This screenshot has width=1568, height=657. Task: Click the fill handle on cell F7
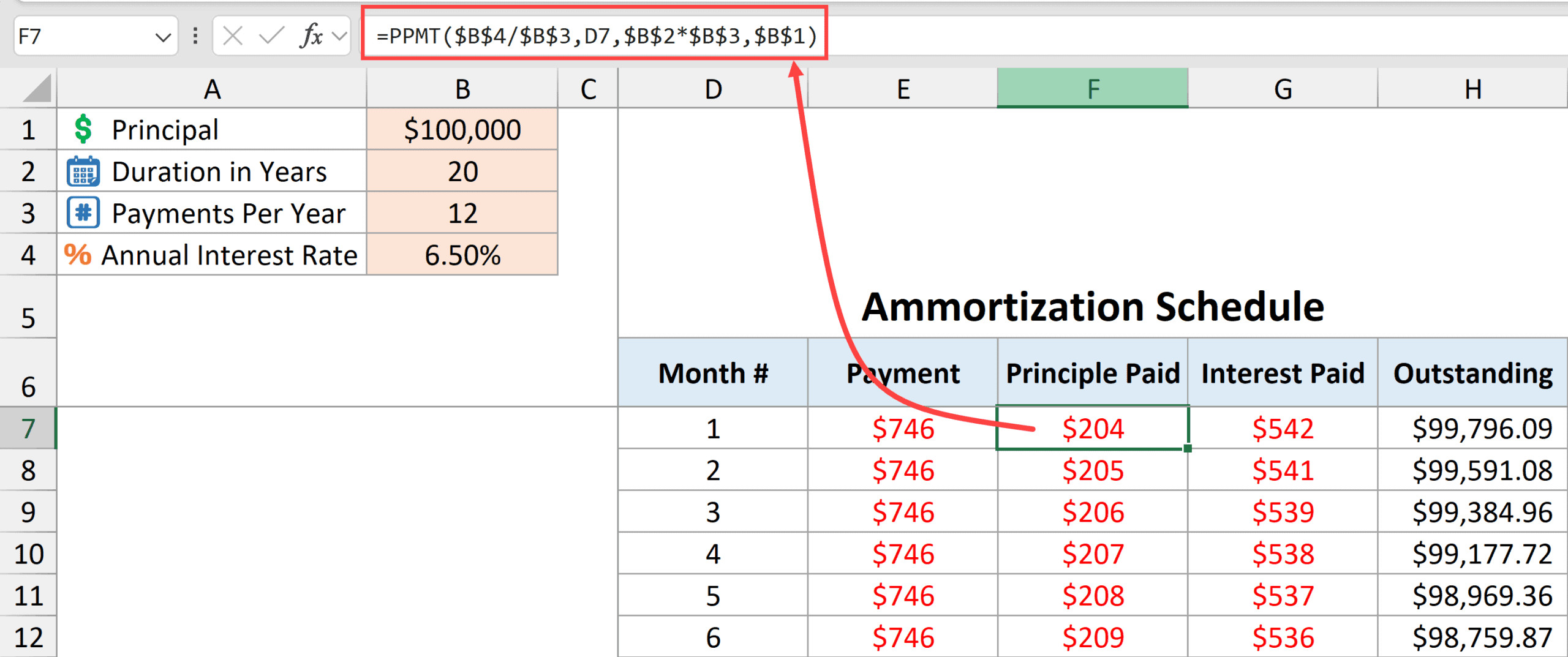[1187, 448]
